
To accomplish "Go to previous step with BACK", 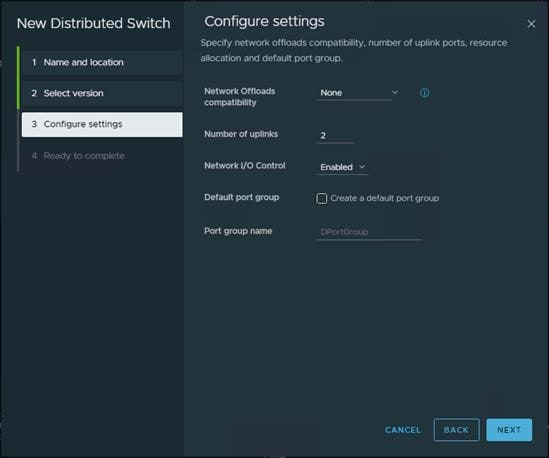I will click(456, 430).
